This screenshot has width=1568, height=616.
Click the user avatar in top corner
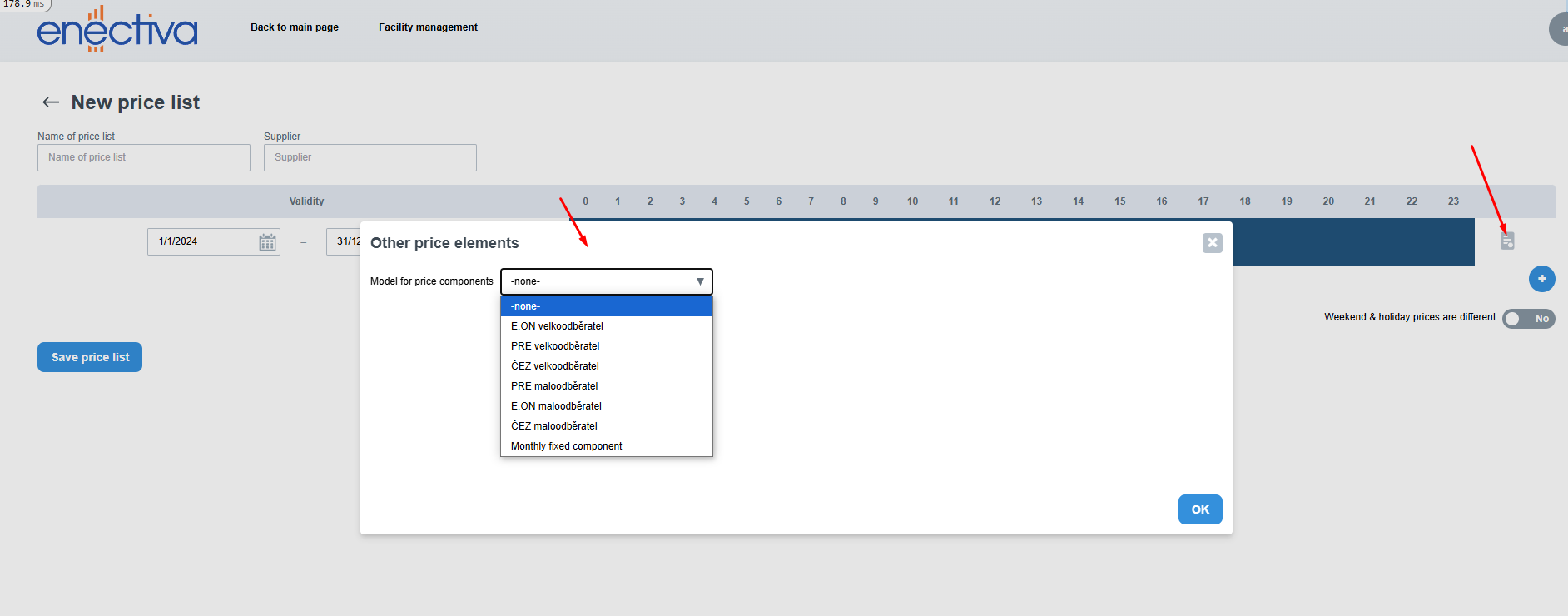(1559, 29)
